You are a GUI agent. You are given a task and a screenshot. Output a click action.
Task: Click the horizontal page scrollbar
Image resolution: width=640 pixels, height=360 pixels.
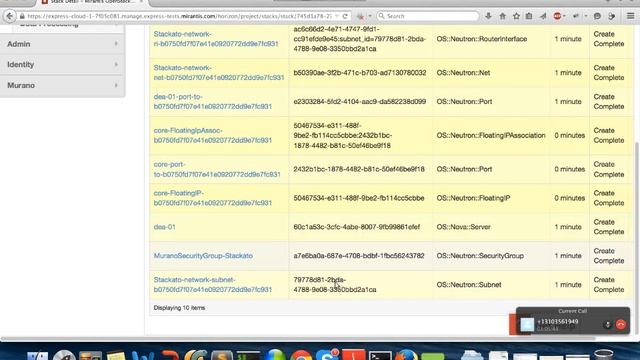[x=298, y=338]
